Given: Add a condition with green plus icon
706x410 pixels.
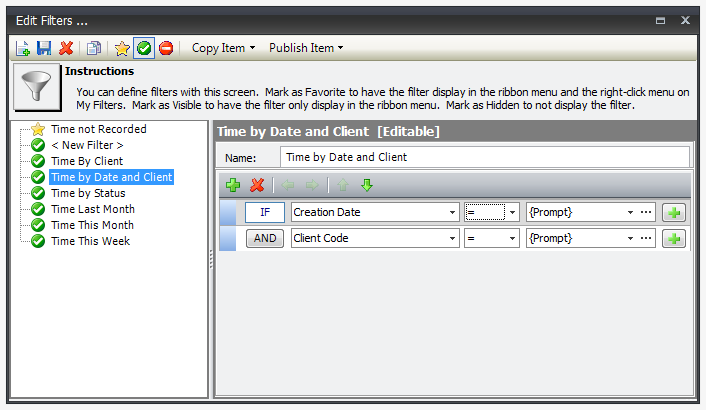Looking at the screenshot, I should 233,185.
